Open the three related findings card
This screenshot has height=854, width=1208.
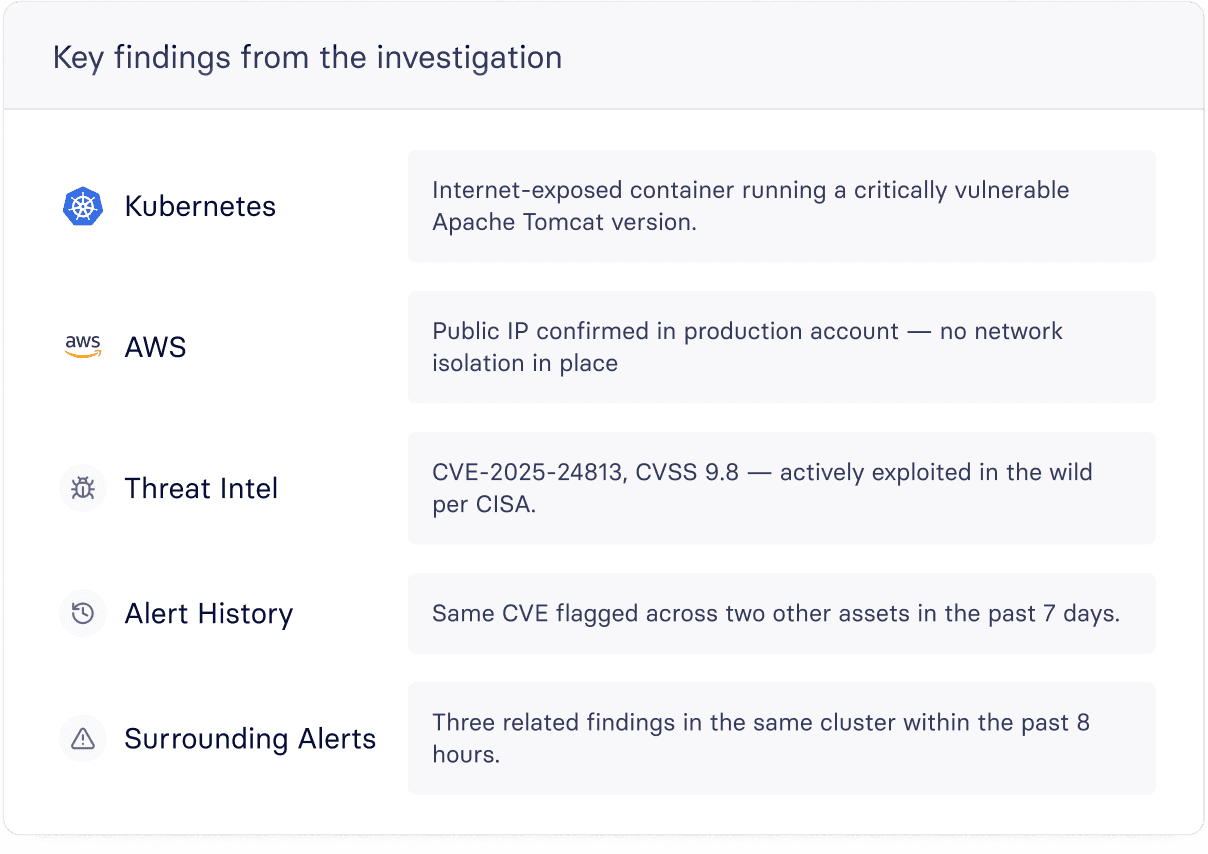pyautogui.click(x=781, y=738)
